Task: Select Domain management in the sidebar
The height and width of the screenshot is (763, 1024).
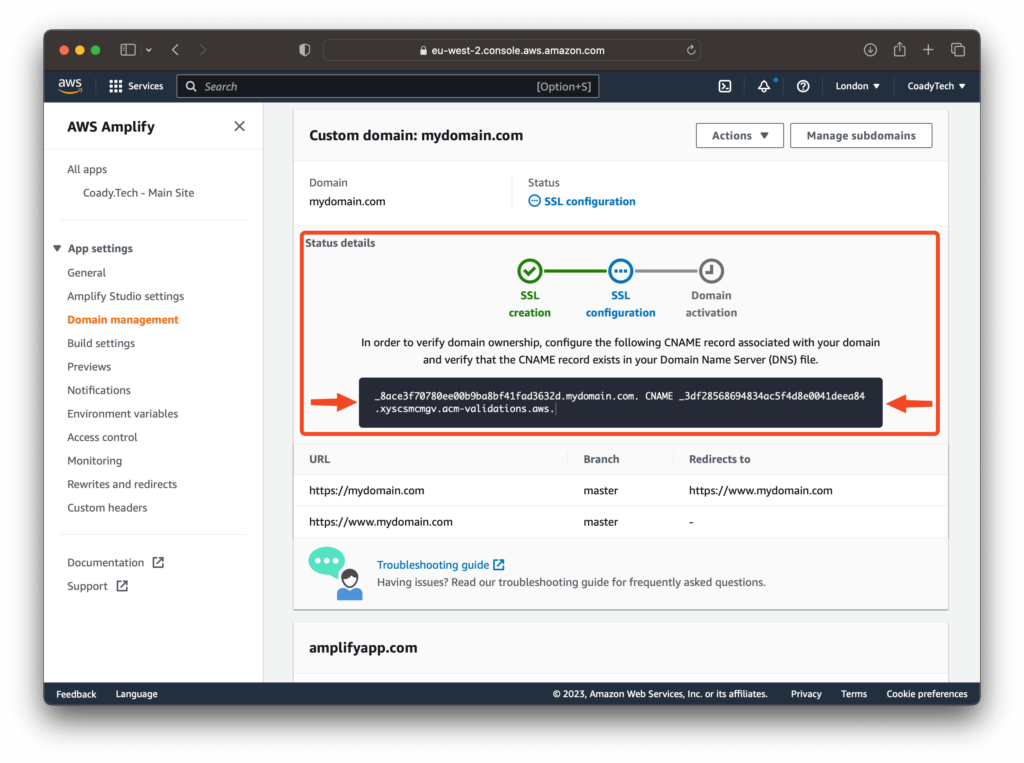Action: (123, 319)
